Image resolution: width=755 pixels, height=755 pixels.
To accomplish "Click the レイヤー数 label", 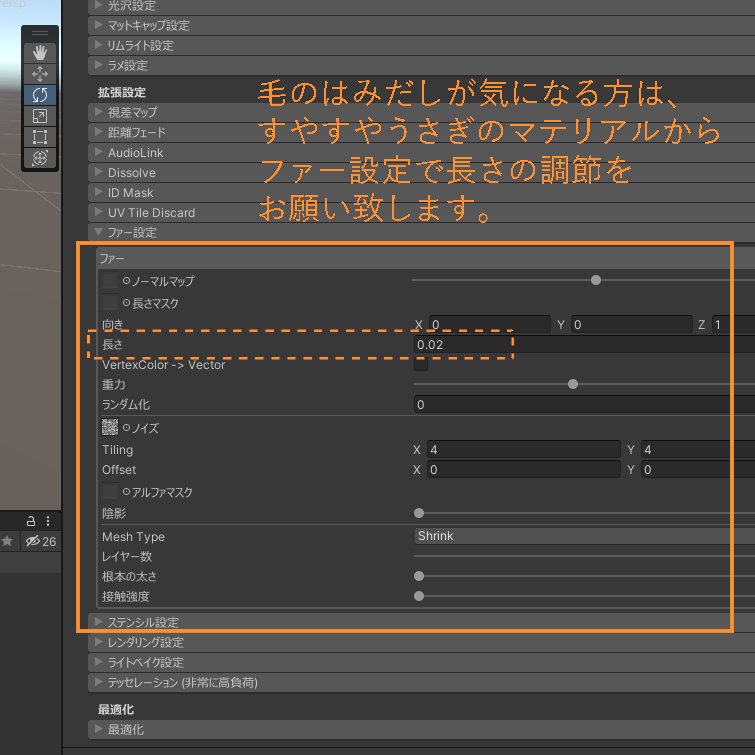I will [127, 557].
